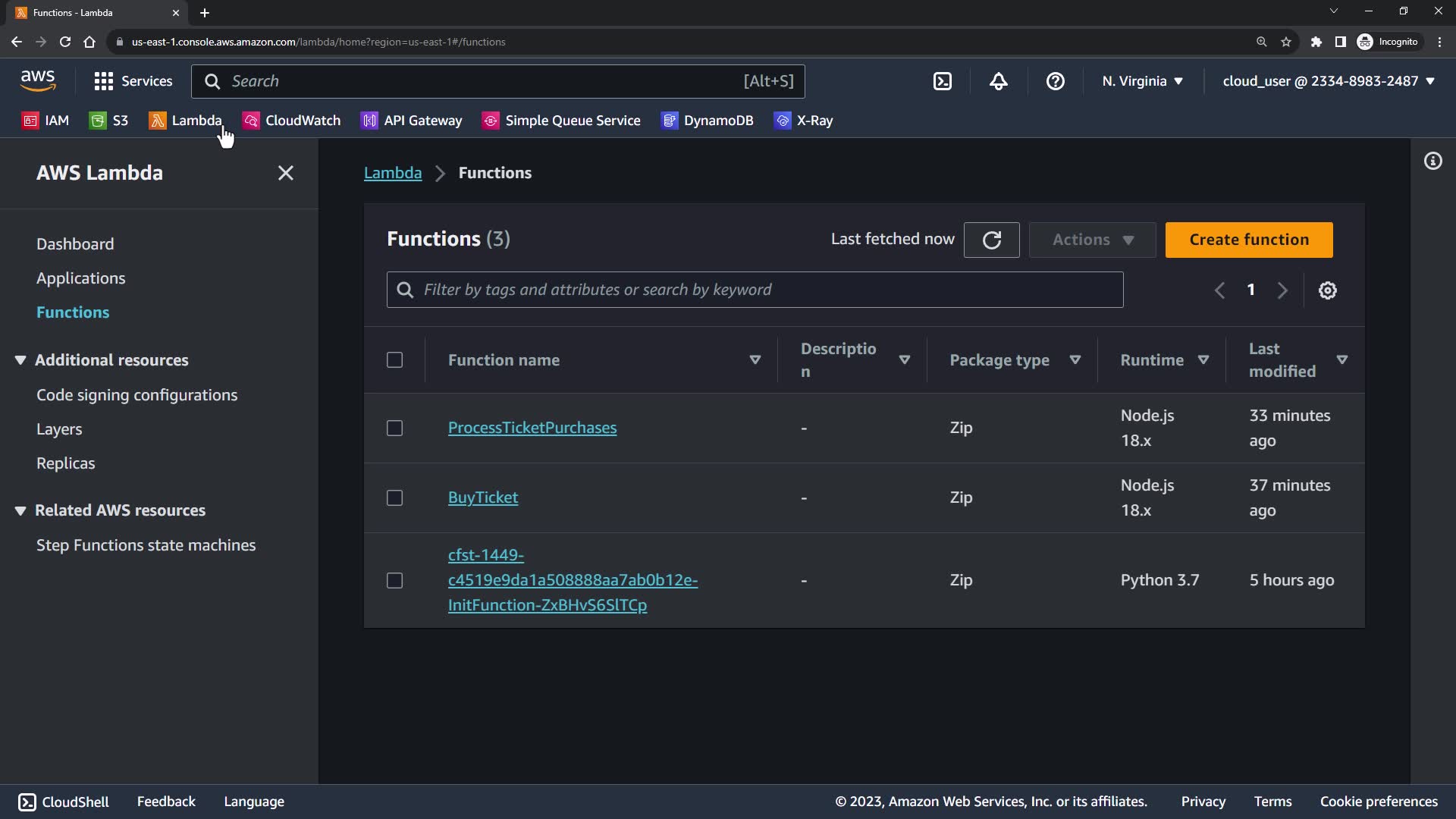The width and height of the screenshot is (1456, 819).
Task: Click the DynamoDB shortcut icon
Action: point(669,121)
